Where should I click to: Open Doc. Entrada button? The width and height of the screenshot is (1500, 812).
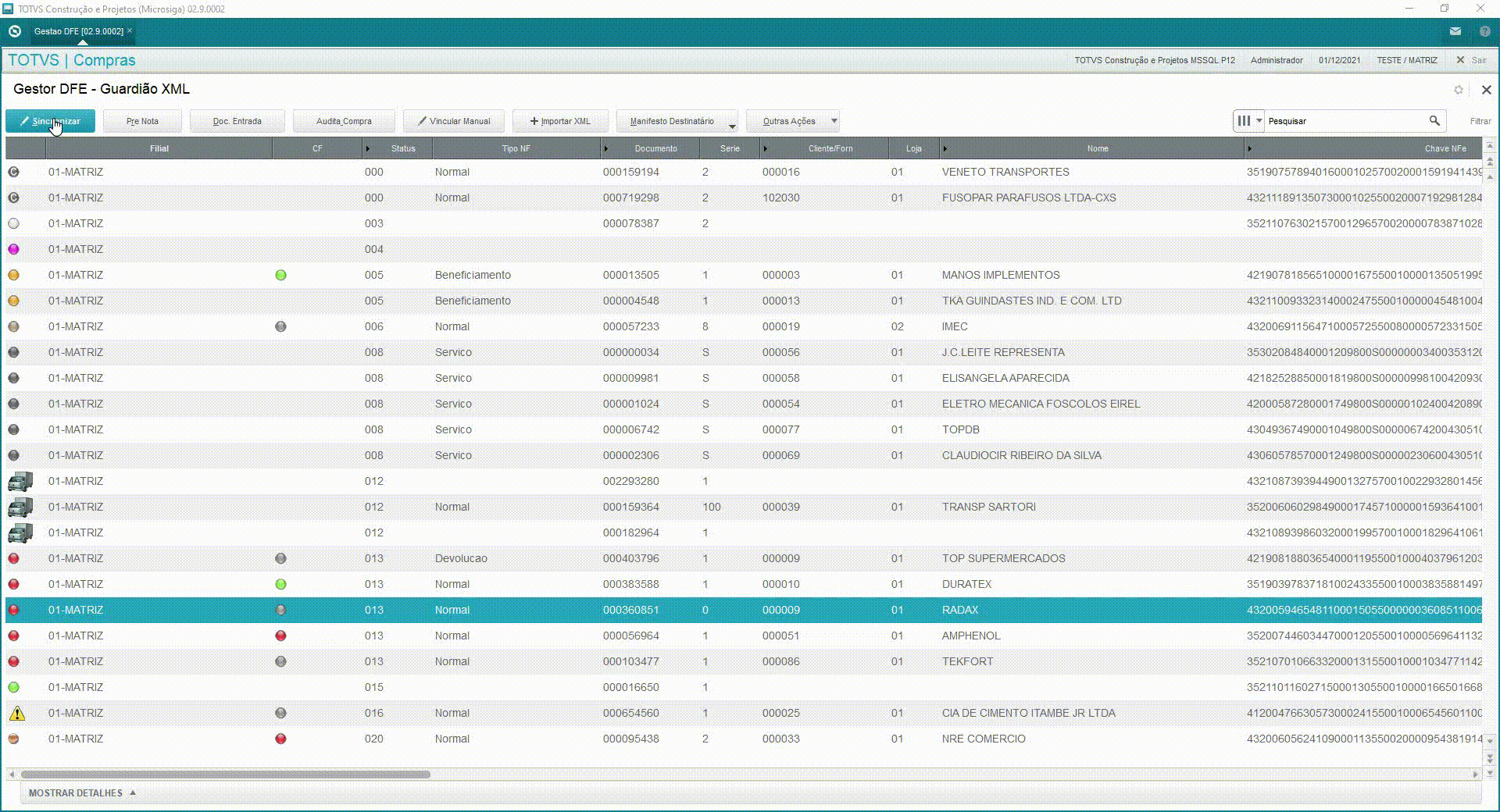[x=237, y=121]
